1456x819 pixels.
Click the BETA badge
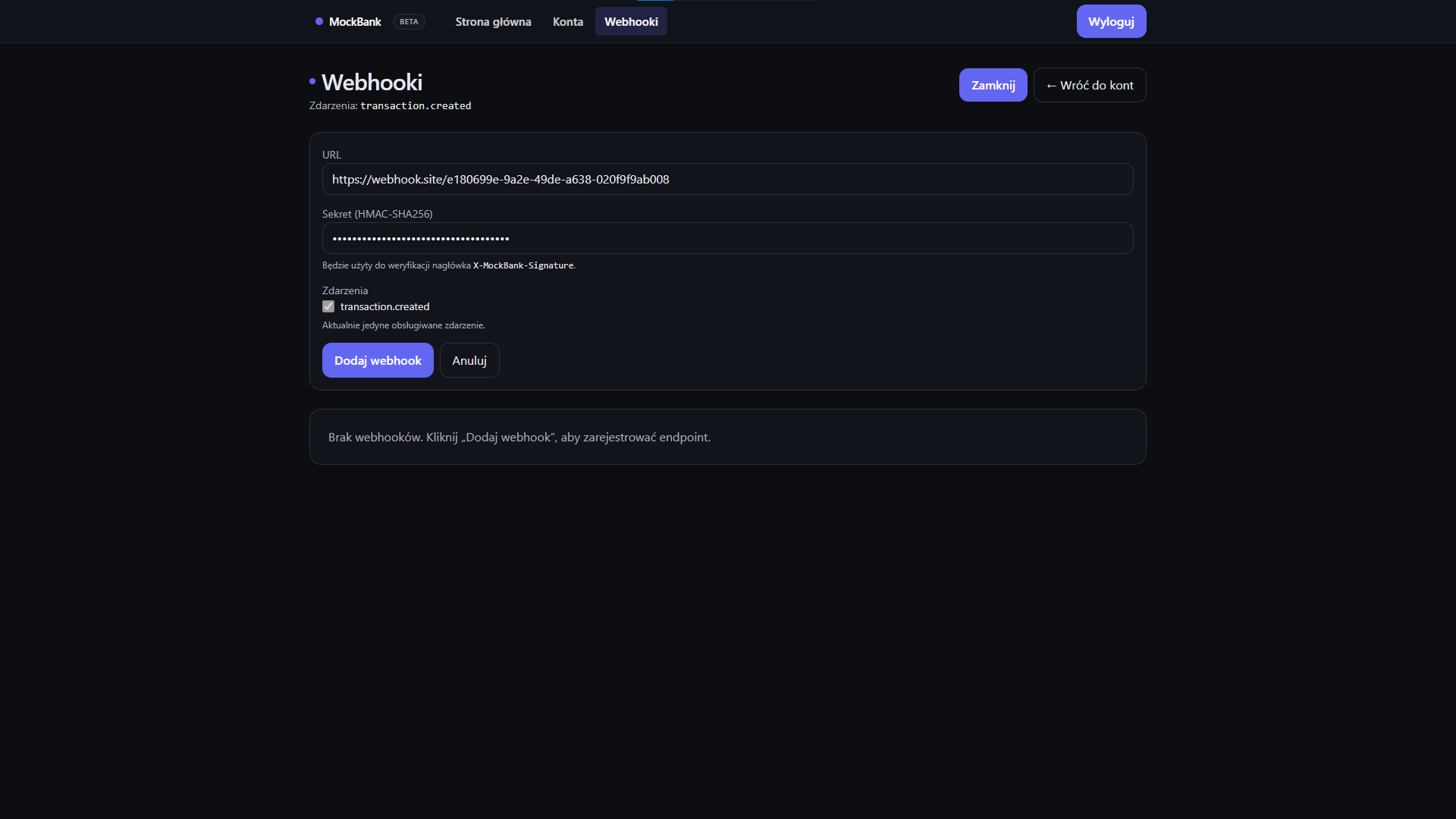[409, 21]
